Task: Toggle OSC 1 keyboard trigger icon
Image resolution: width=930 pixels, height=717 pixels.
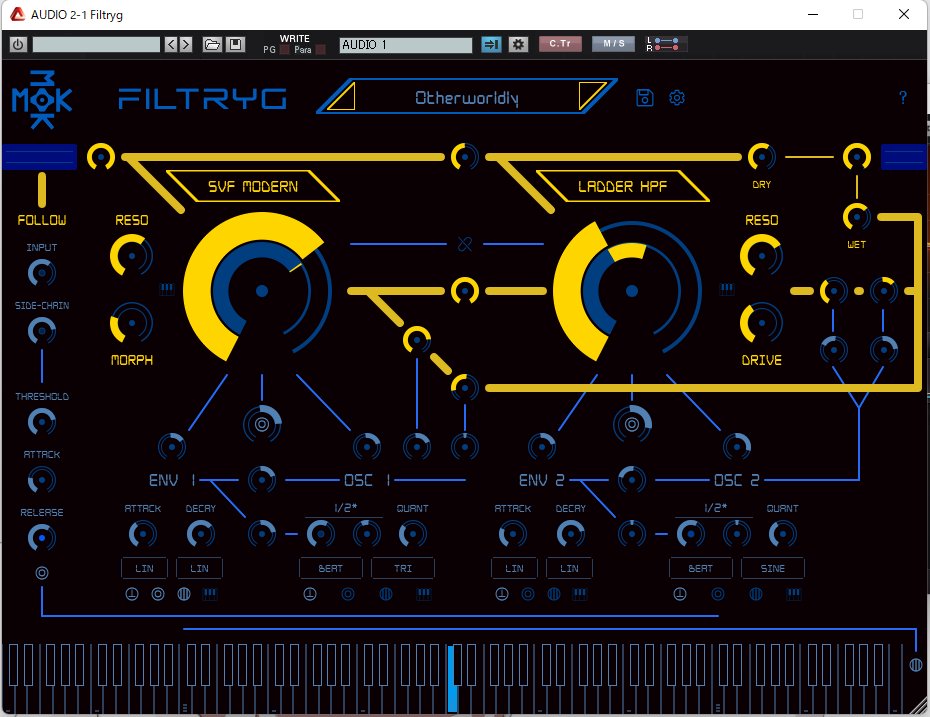Action: 423,594
